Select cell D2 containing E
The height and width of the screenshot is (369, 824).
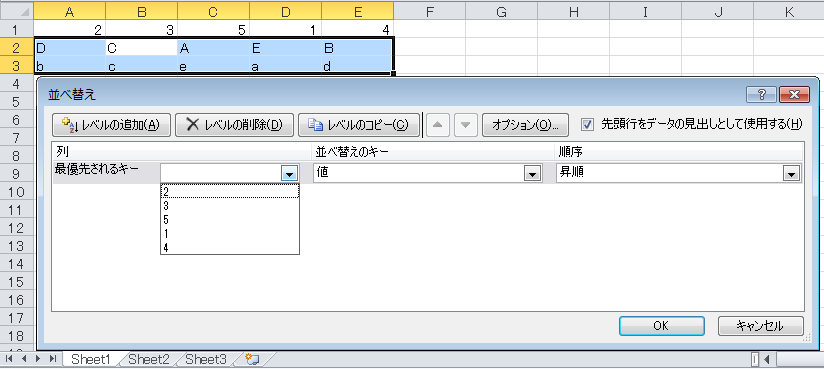pyautogui.click(x=285, y=48)
